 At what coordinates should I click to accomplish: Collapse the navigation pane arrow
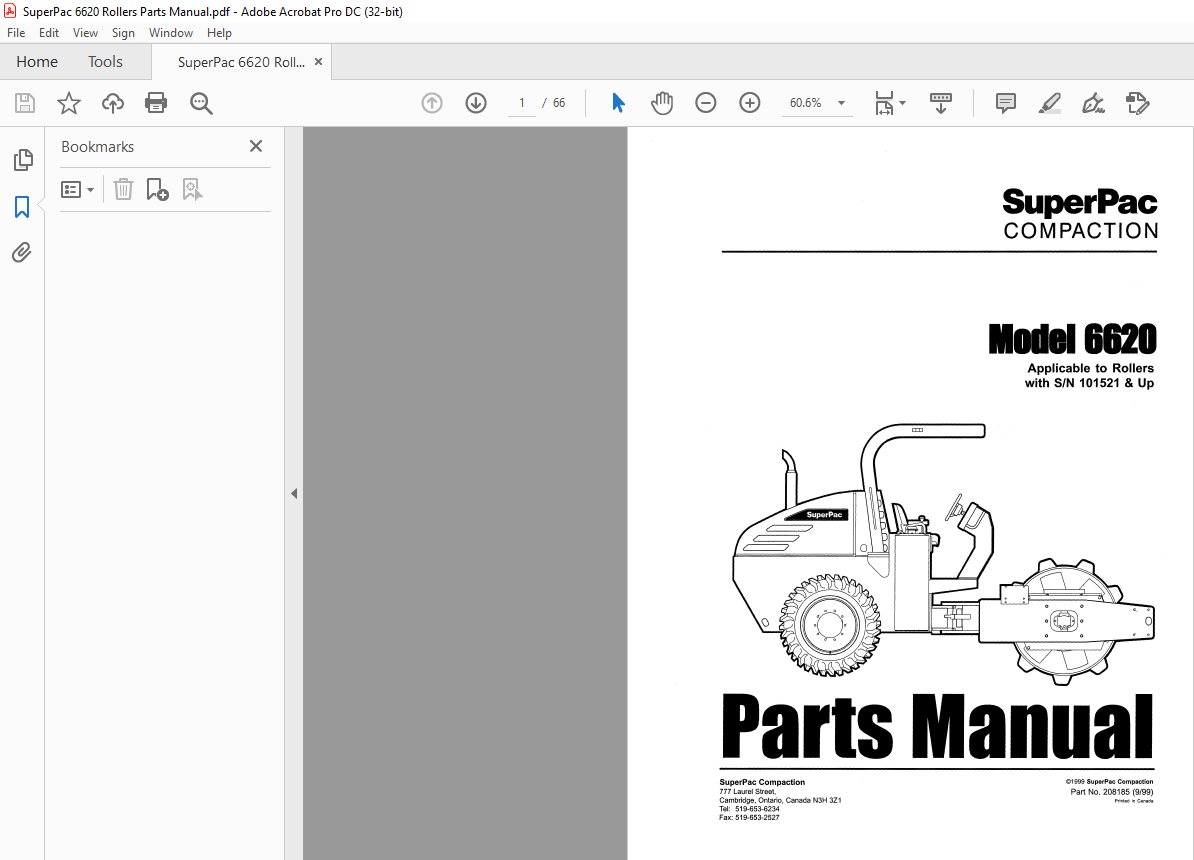click(x=294, y=494)
